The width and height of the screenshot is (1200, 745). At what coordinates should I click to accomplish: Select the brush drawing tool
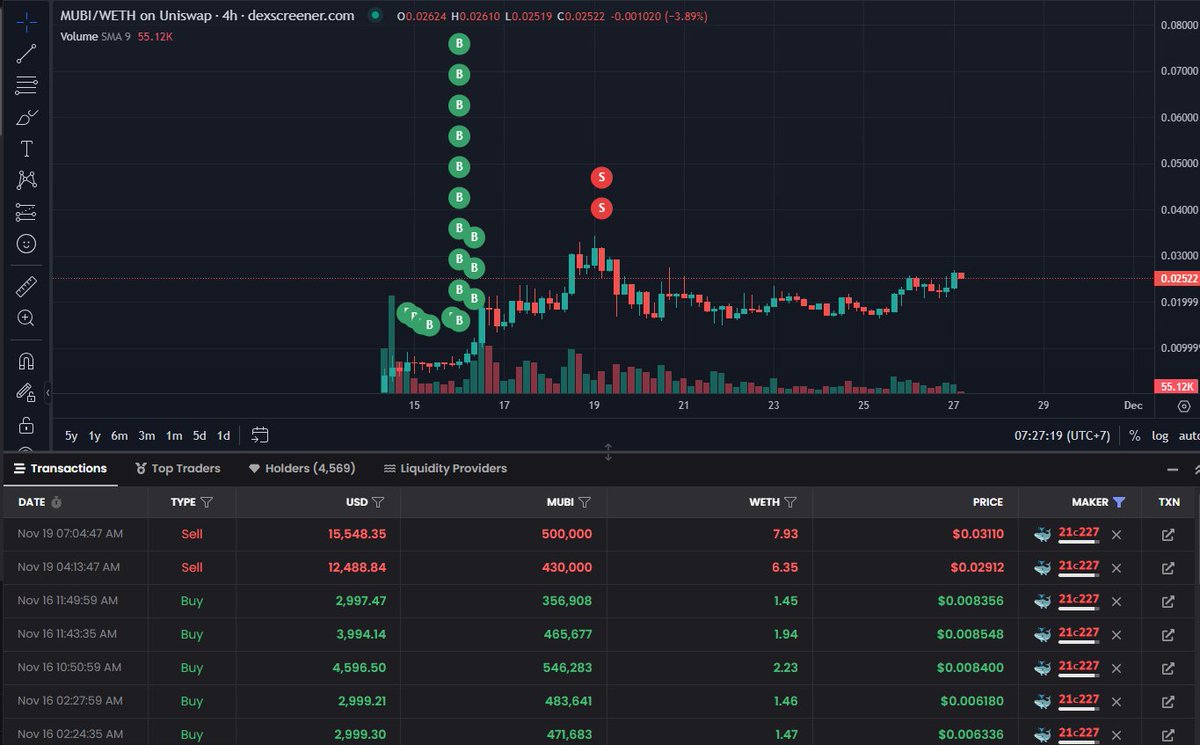[x=26, y=117]
